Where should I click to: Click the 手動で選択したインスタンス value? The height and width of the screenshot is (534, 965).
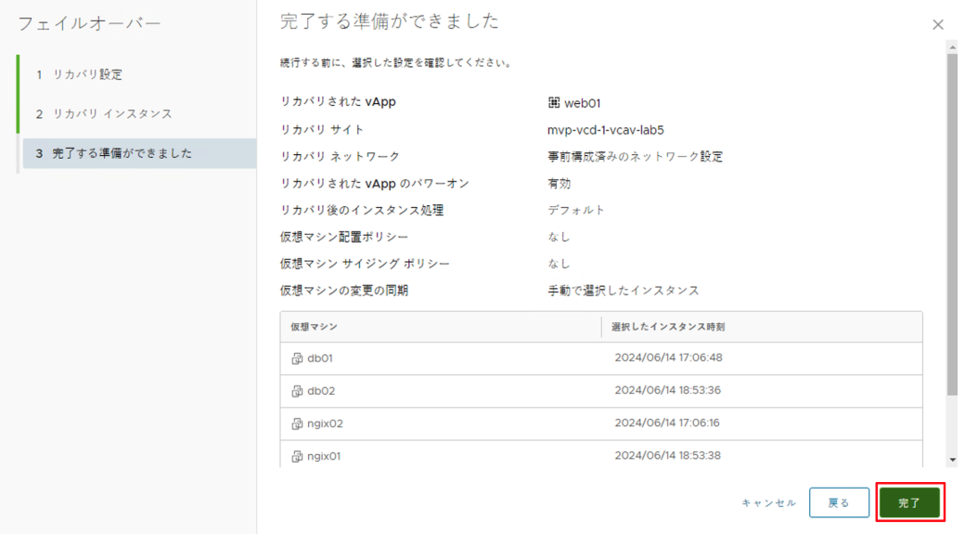click(623, 290)
